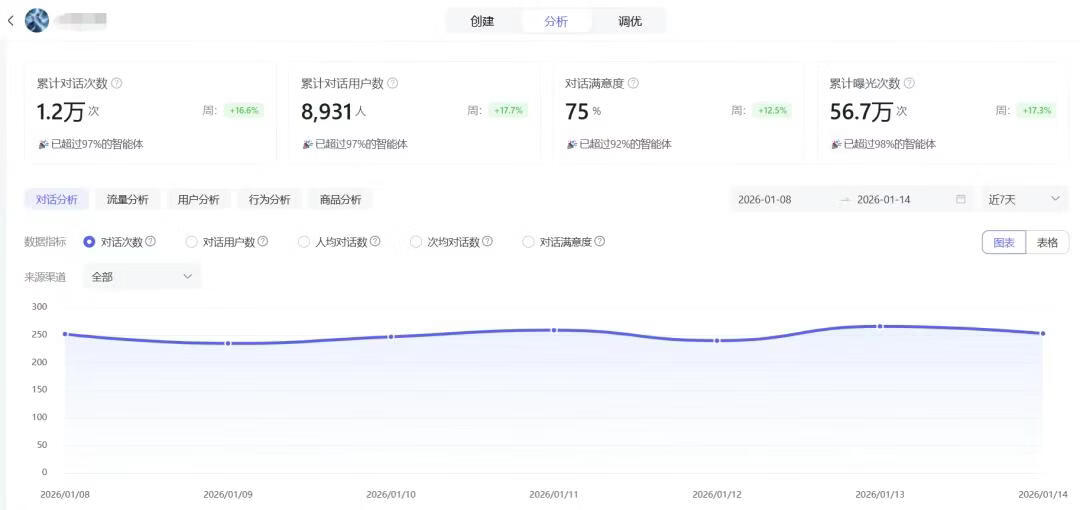Click the 8,931 user count value
Image resolution: width=1080 pixels, height=510 pixels.
coord(326,112)
